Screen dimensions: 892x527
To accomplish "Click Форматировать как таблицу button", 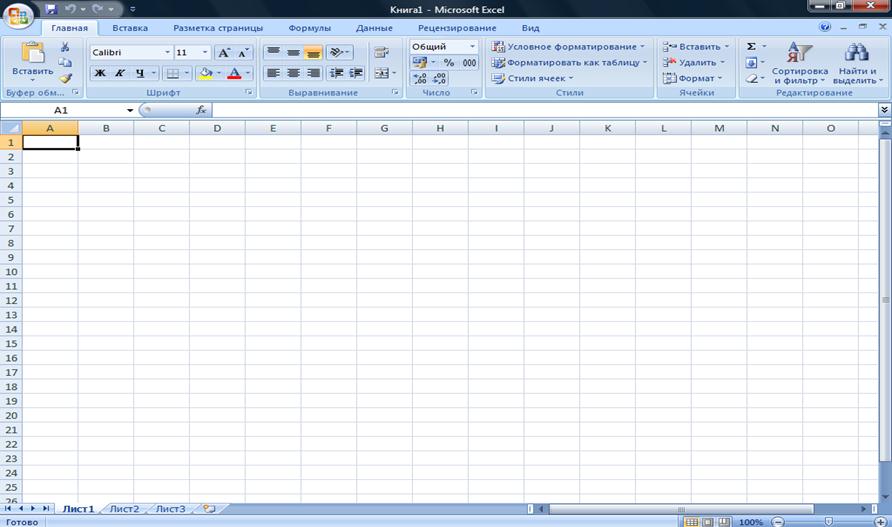I will (570, 63).
